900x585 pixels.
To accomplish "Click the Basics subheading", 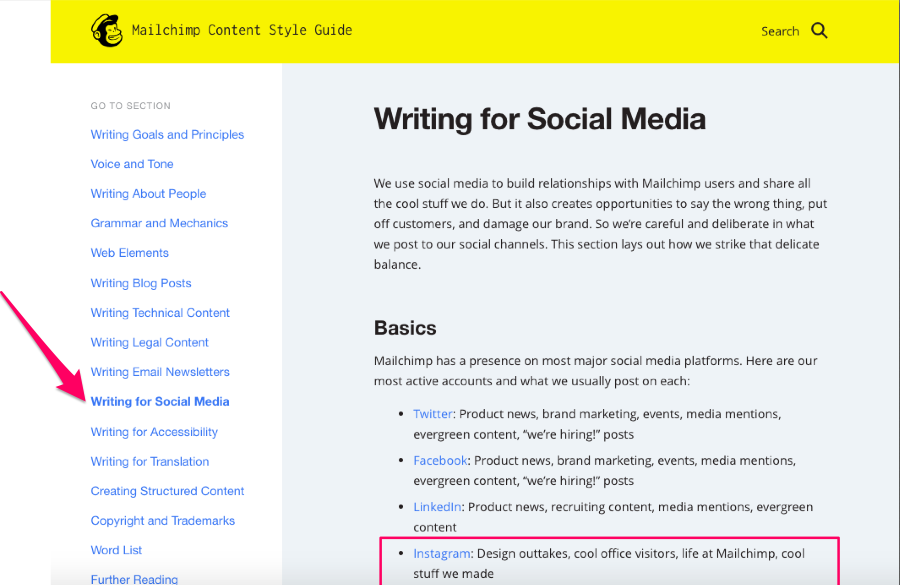I will 405,328.
